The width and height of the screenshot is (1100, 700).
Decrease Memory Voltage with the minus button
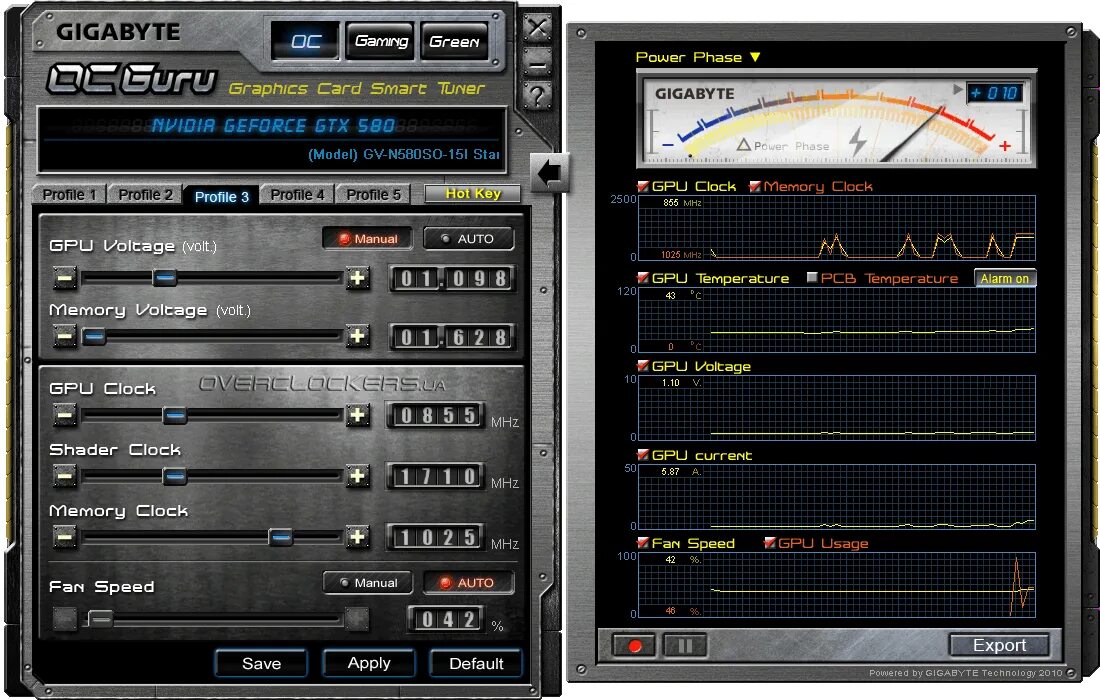(x=65, y=337)
